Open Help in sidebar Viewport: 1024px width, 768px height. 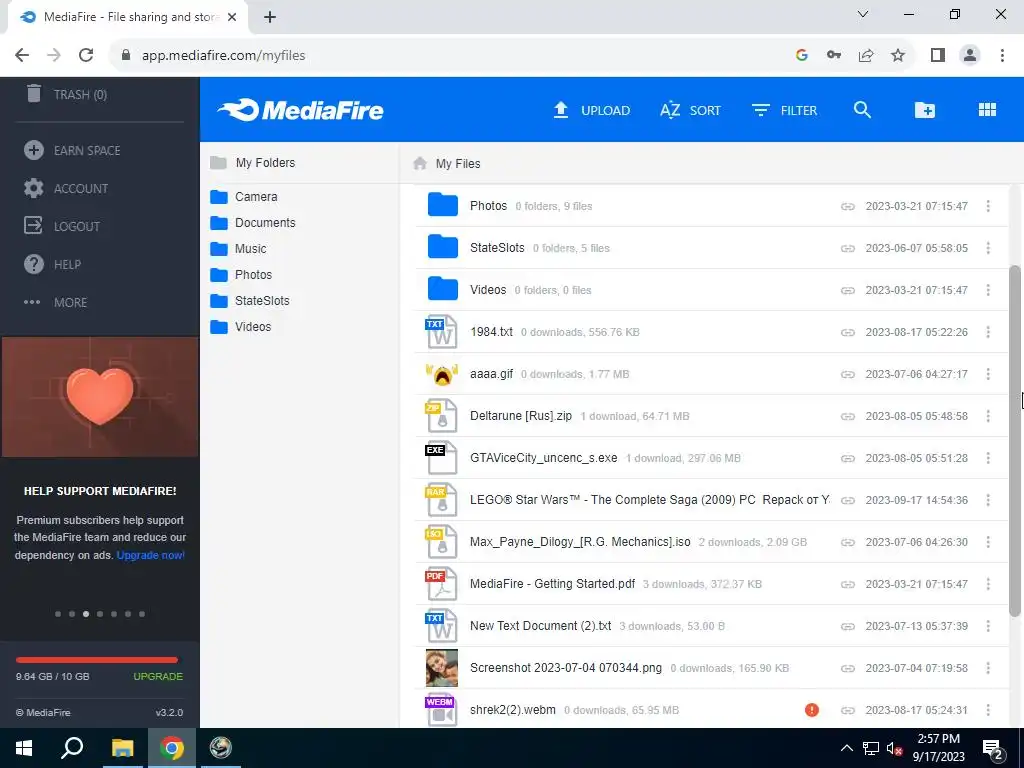click(x=52, y=264)
